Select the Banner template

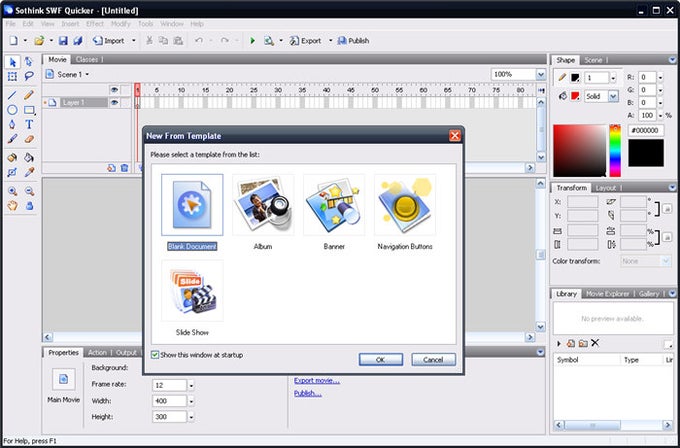[x=334, y=213]
